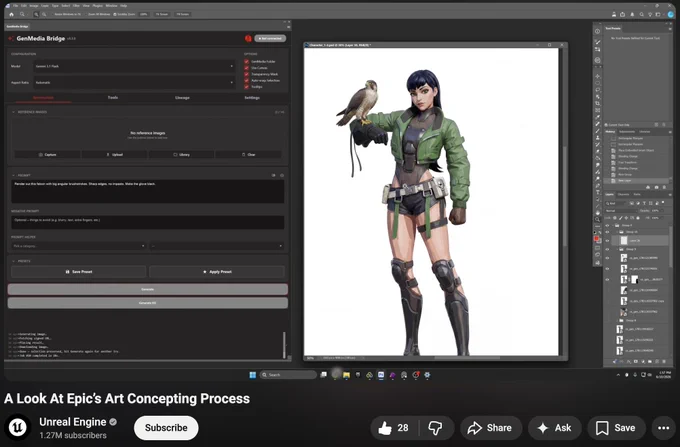
Task: Switch to the GenMedia Settings tab
Action: click(x=252, y=98)
